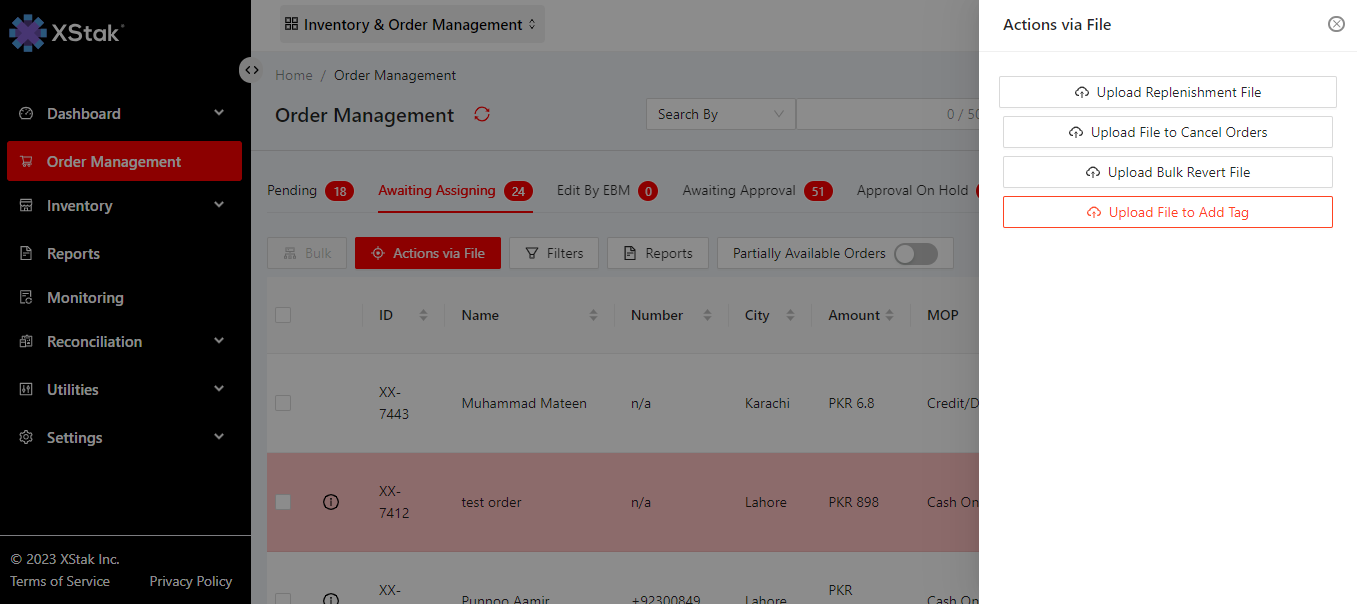Select the checkbox for order XX-7443
Viewport: 1357px width, 604px height.
(x=283, y=403)
